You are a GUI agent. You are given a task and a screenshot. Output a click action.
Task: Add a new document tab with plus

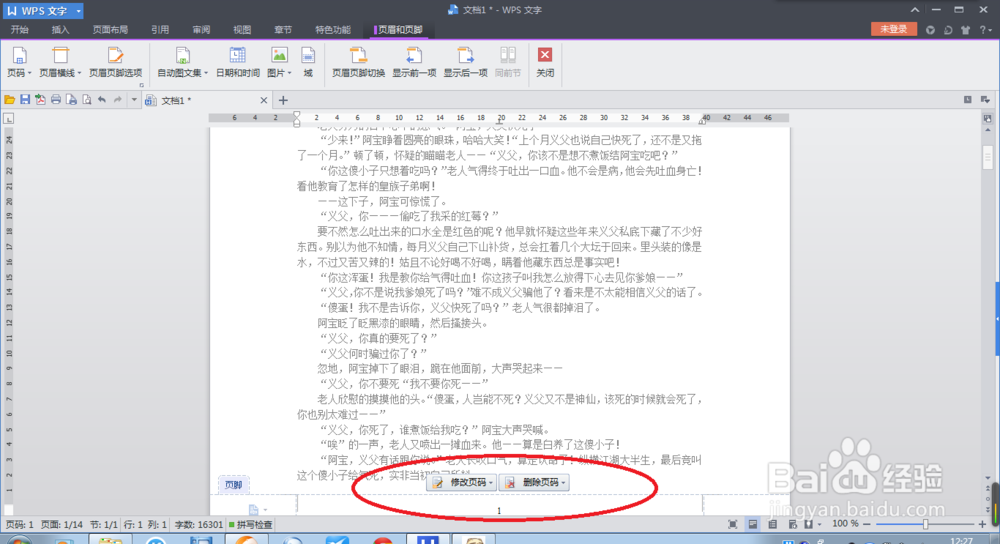point(283,100)
